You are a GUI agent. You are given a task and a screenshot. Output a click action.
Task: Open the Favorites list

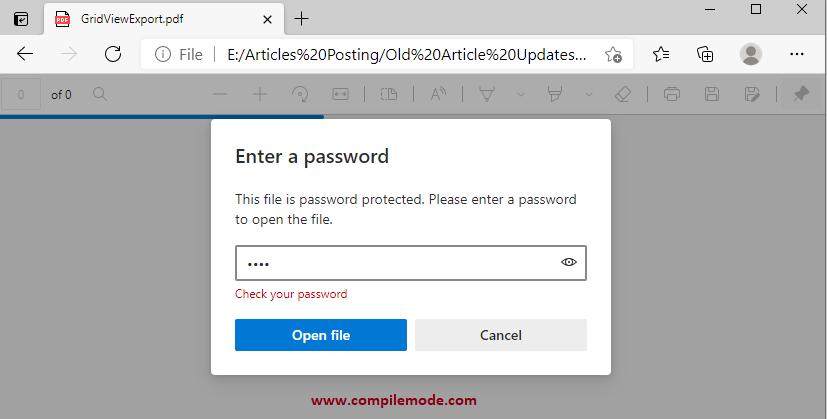661,54
